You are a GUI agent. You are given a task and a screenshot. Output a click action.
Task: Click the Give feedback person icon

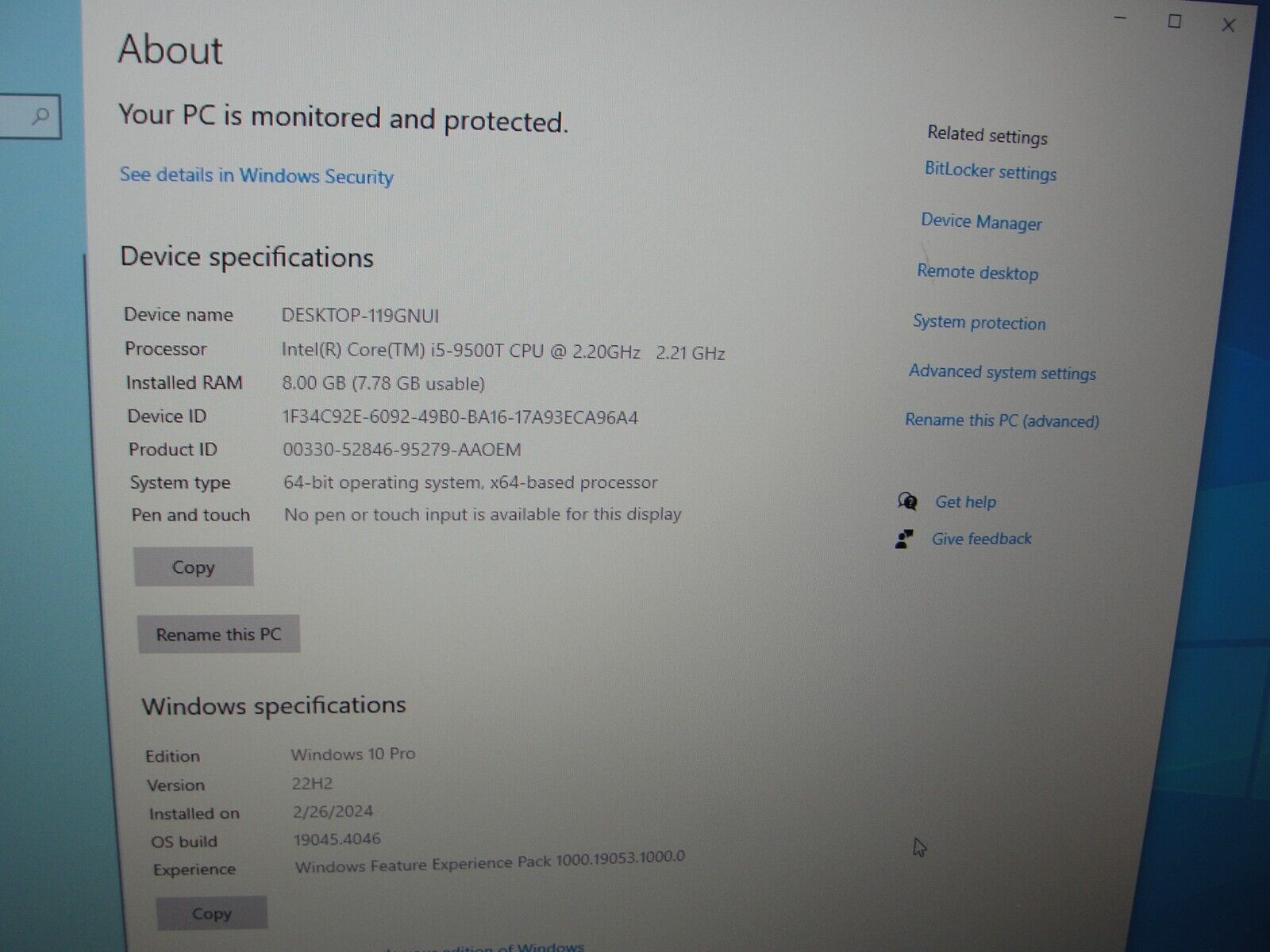(904, 539)
